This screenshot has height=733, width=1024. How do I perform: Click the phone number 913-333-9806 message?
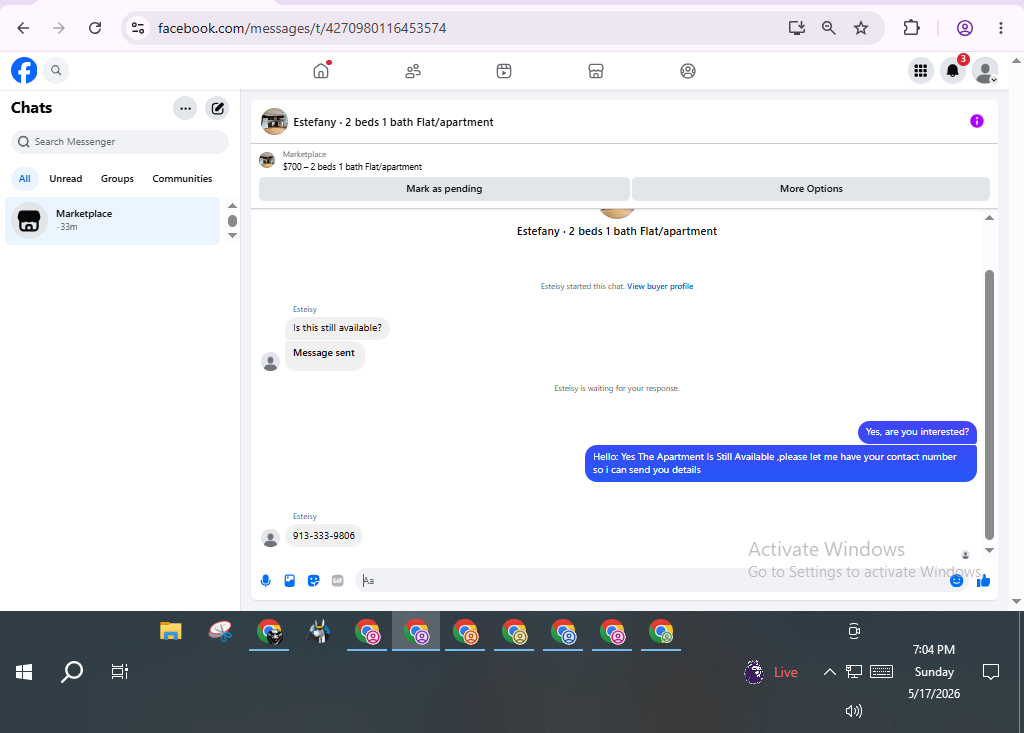(x=324, y=536)
